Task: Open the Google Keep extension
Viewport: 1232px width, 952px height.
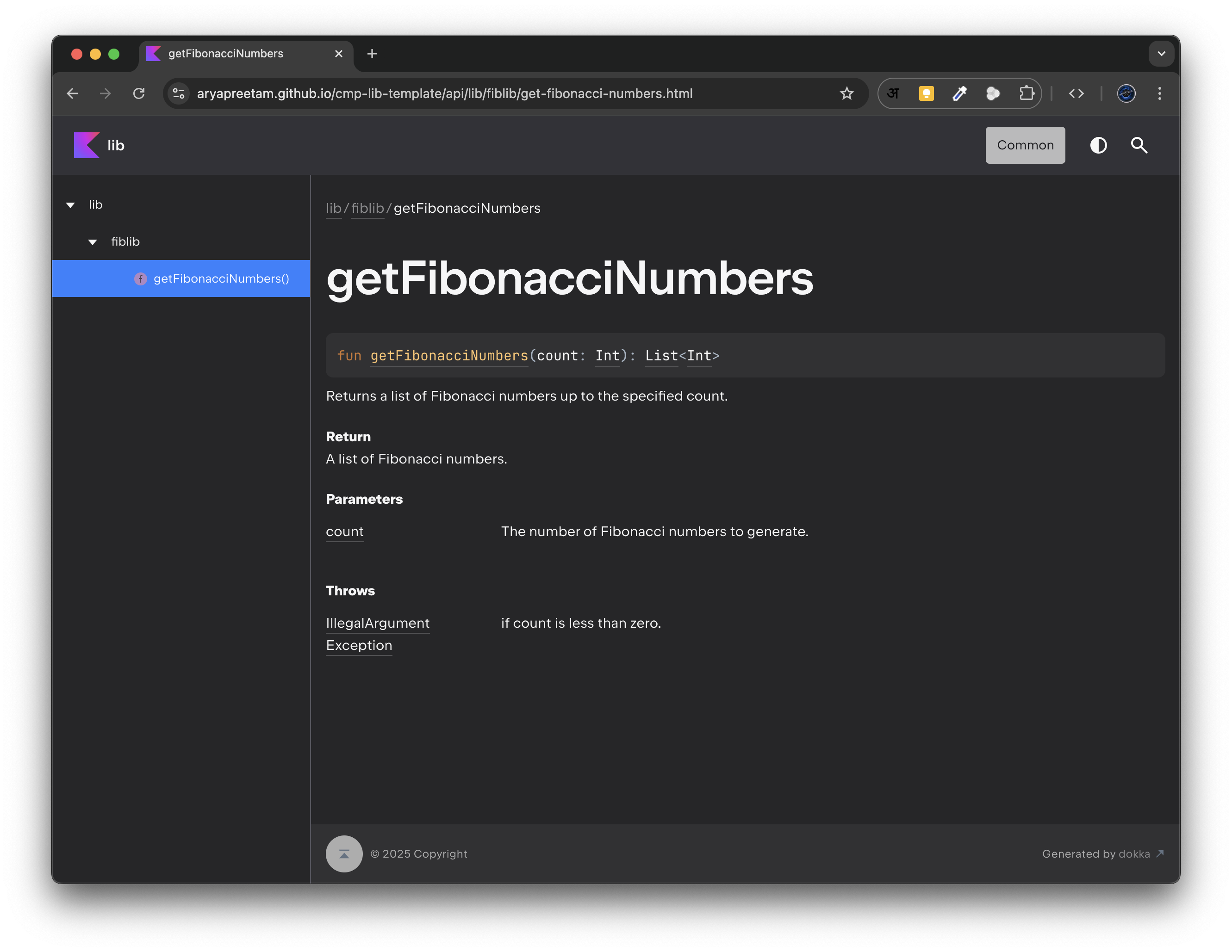Action: [x=927, y=93]
